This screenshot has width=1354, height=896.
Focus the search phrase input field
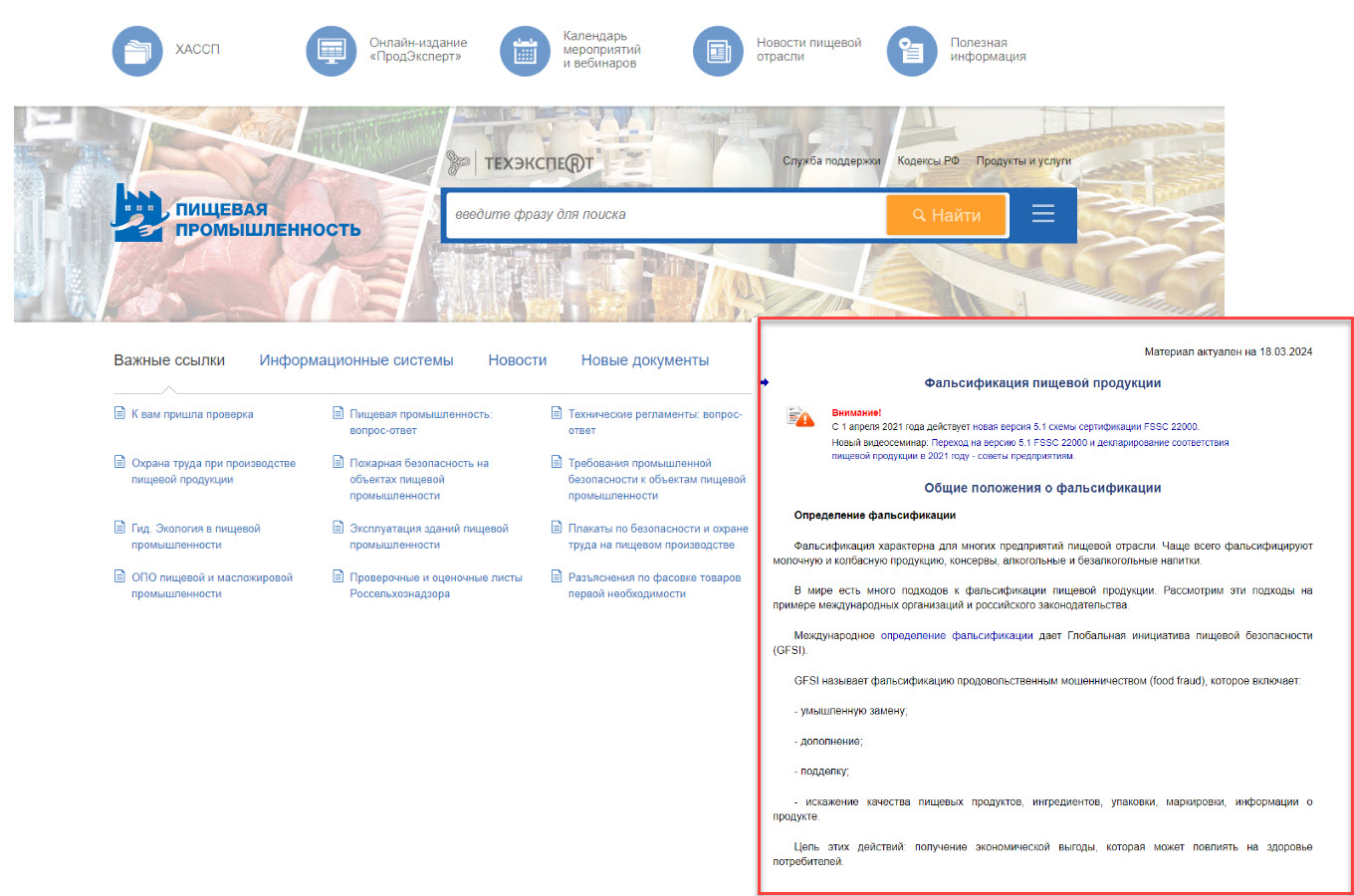[x=666, y=215]
